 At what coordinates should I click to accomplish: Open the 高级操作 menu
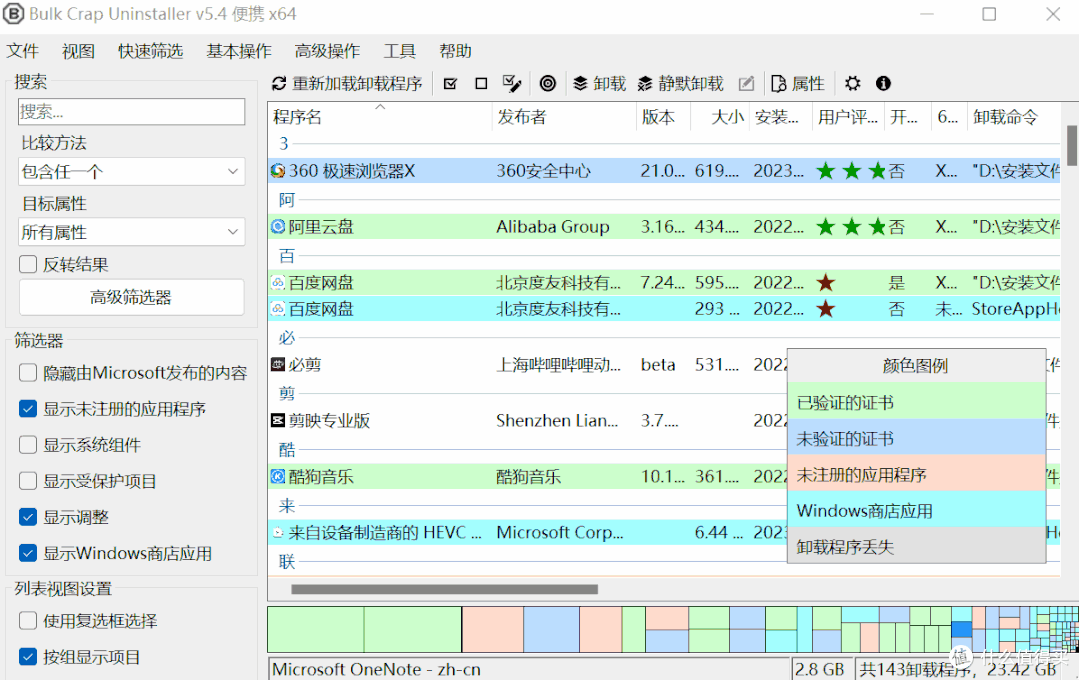[327, 51]
